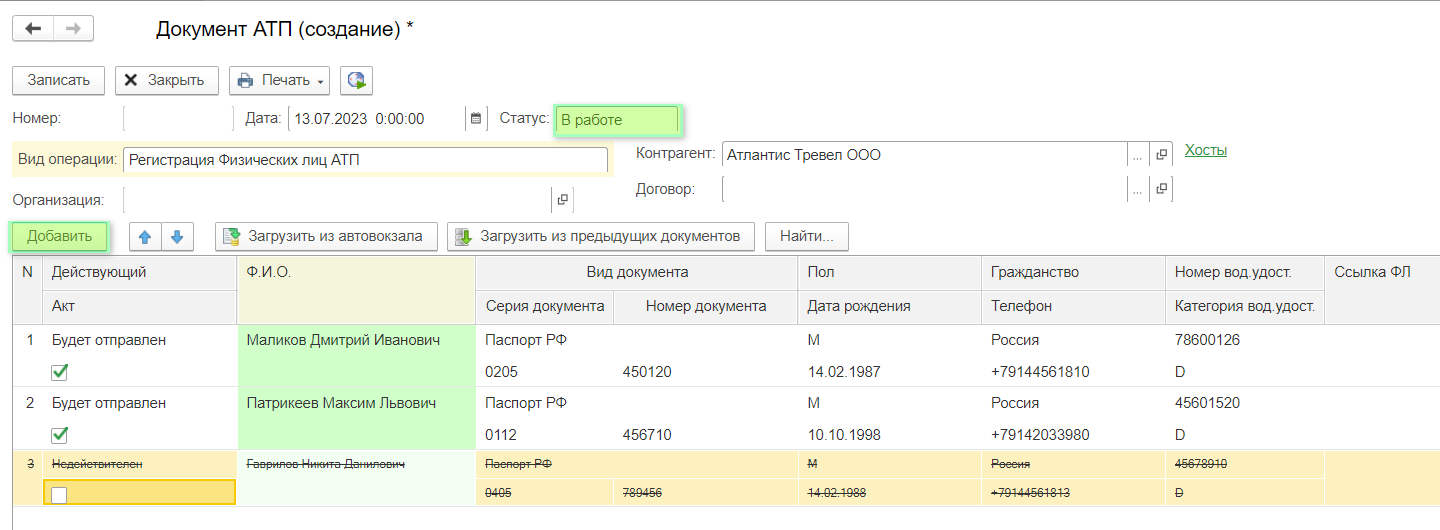The image size is (1440, 530).
Task: Move row down with blue arrow
Action: pyautogui.click(x=177, y=237)
